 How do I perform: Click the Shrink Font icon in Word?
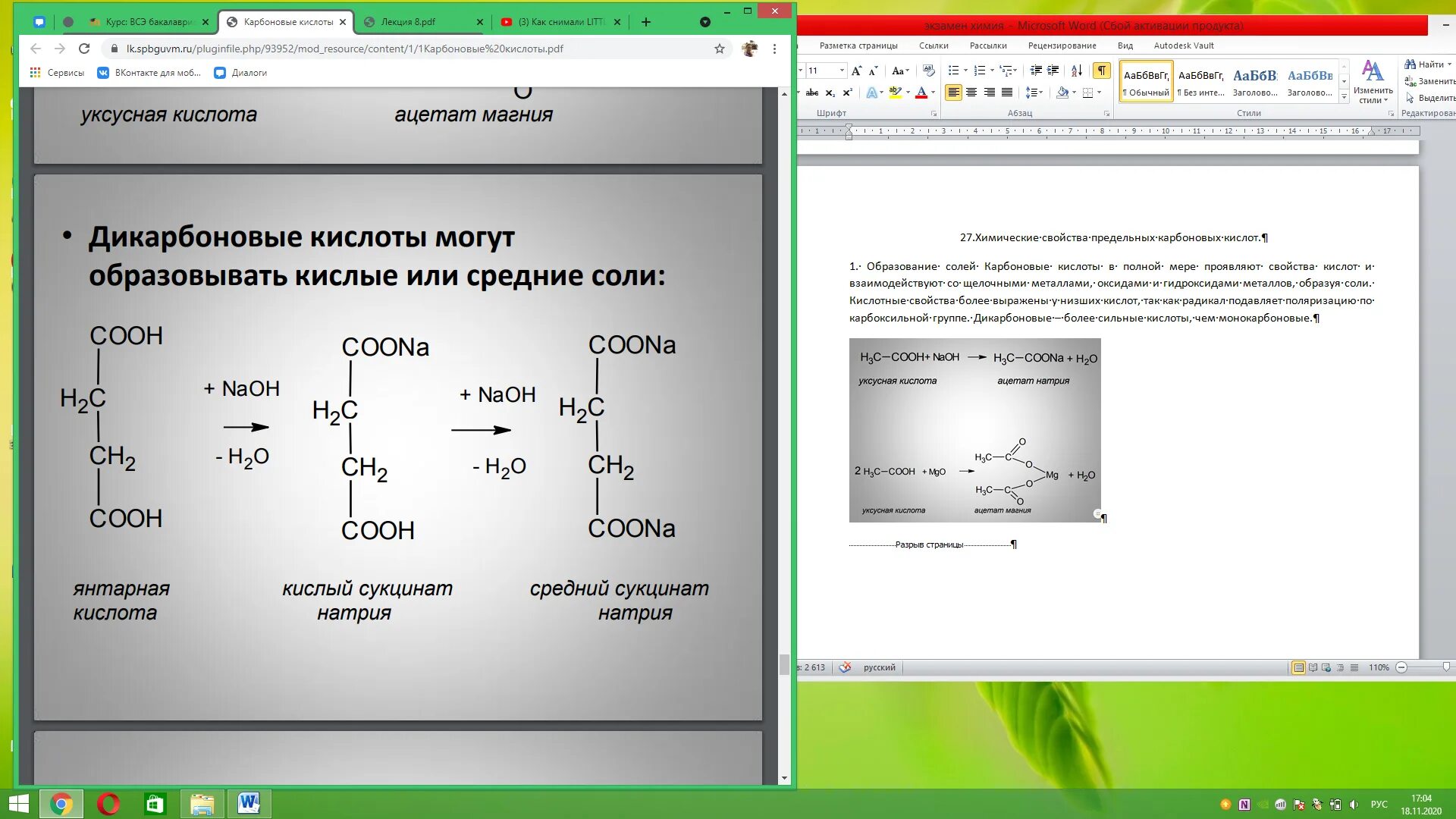(x=873, y=71)
